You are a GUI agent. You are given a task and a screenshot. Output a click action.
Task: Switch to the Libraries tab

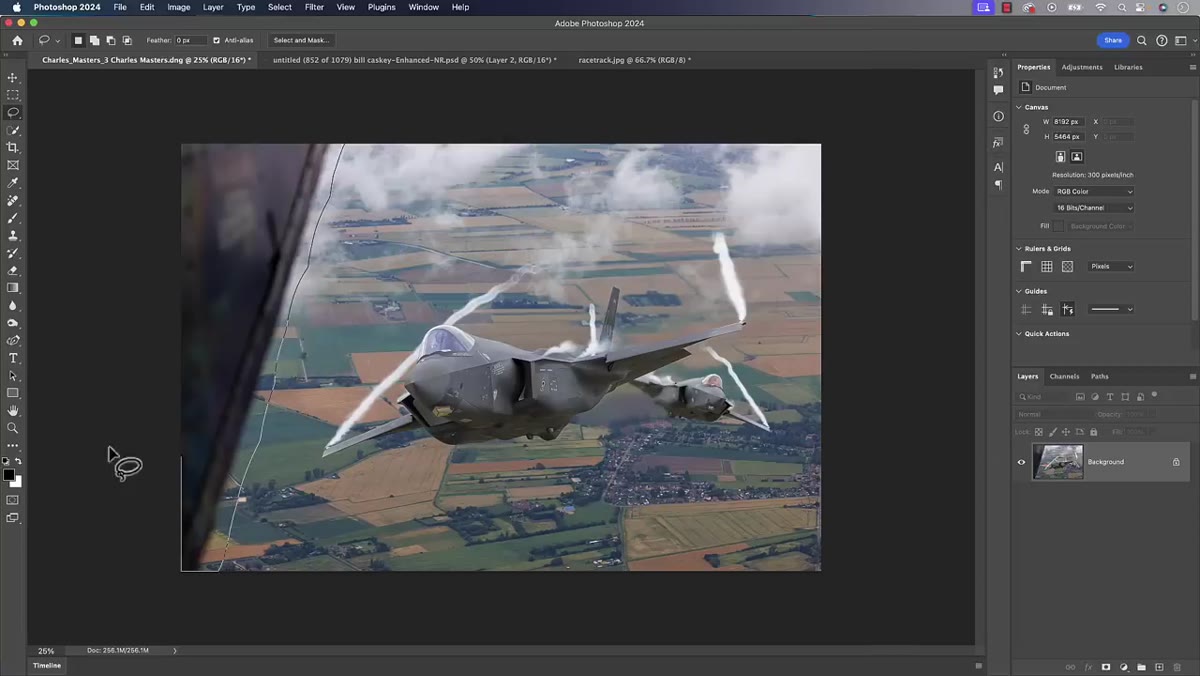tap(1128, 67)
